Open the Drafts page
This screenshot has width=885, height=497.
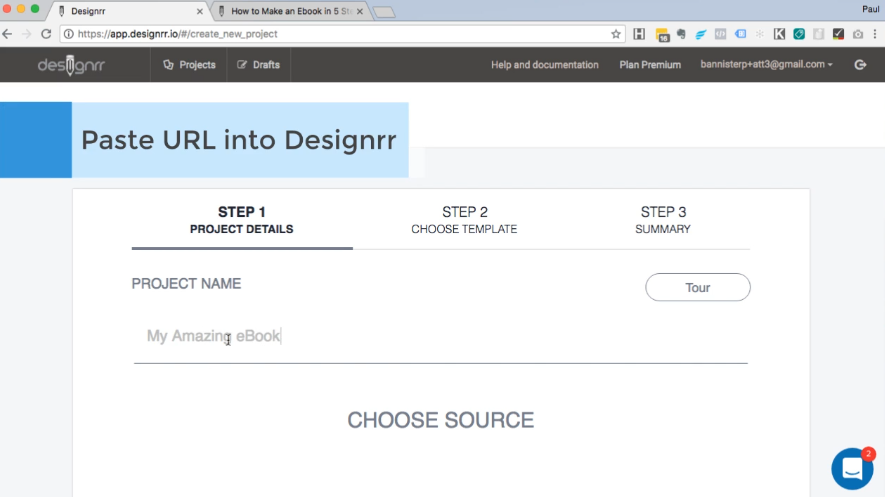coord(259,65)
